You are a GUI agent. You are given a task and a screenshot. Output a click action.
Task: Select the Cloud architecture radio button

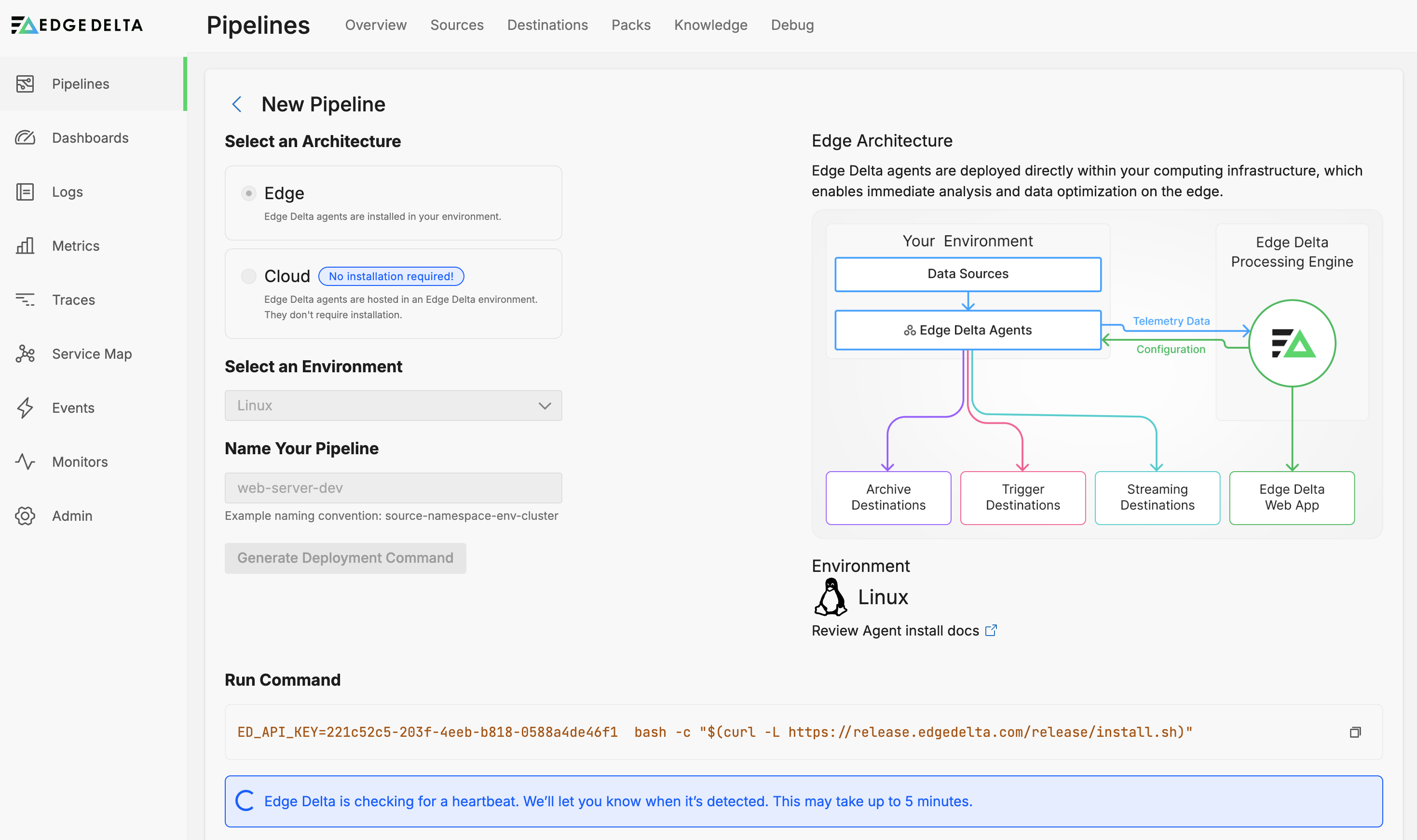pyautogui.click(x=248, y=276)
